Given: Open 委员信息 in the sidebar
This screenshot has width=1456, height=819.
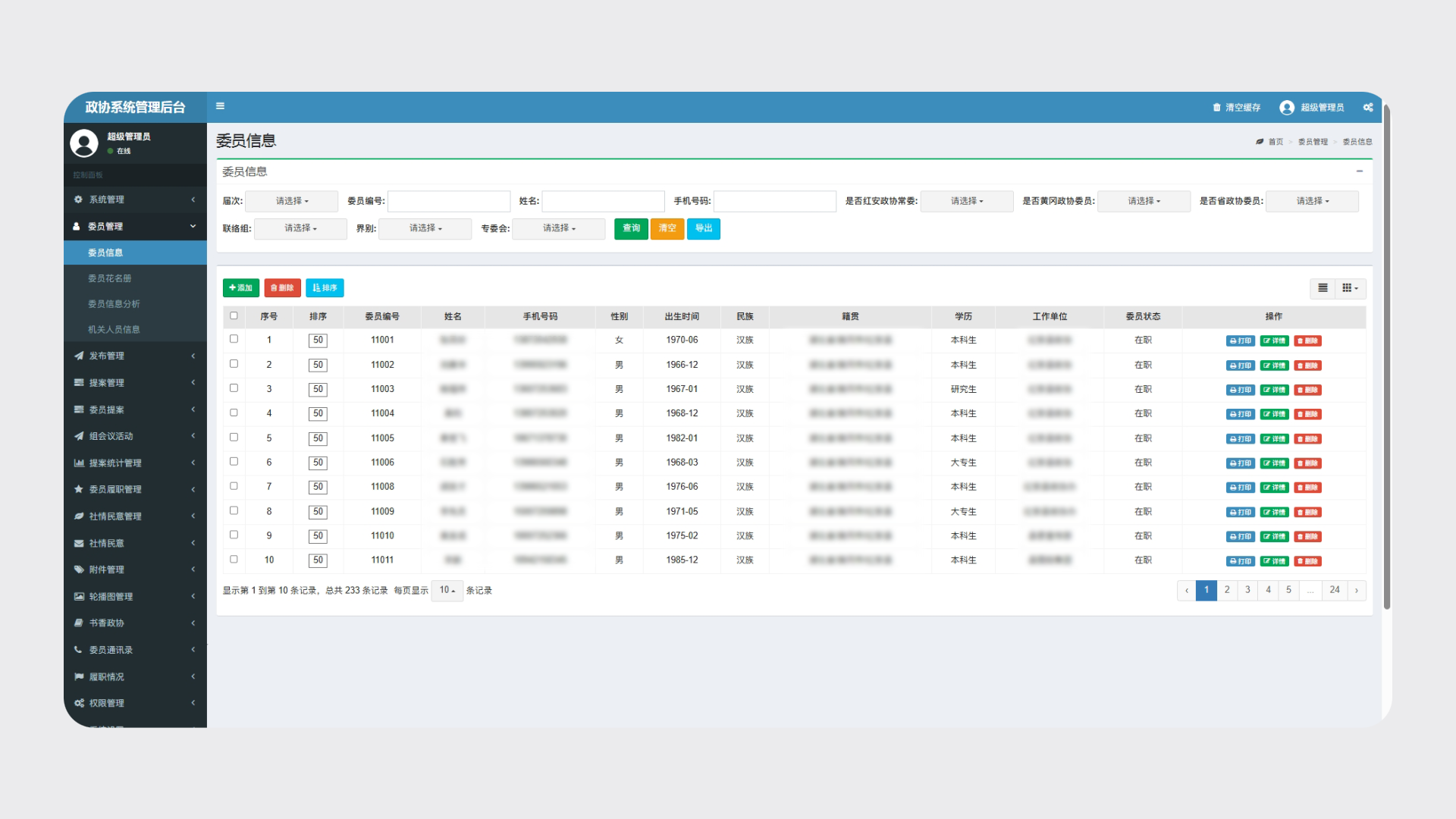Looking at the screenshot, I should click(x=135, y=253).
